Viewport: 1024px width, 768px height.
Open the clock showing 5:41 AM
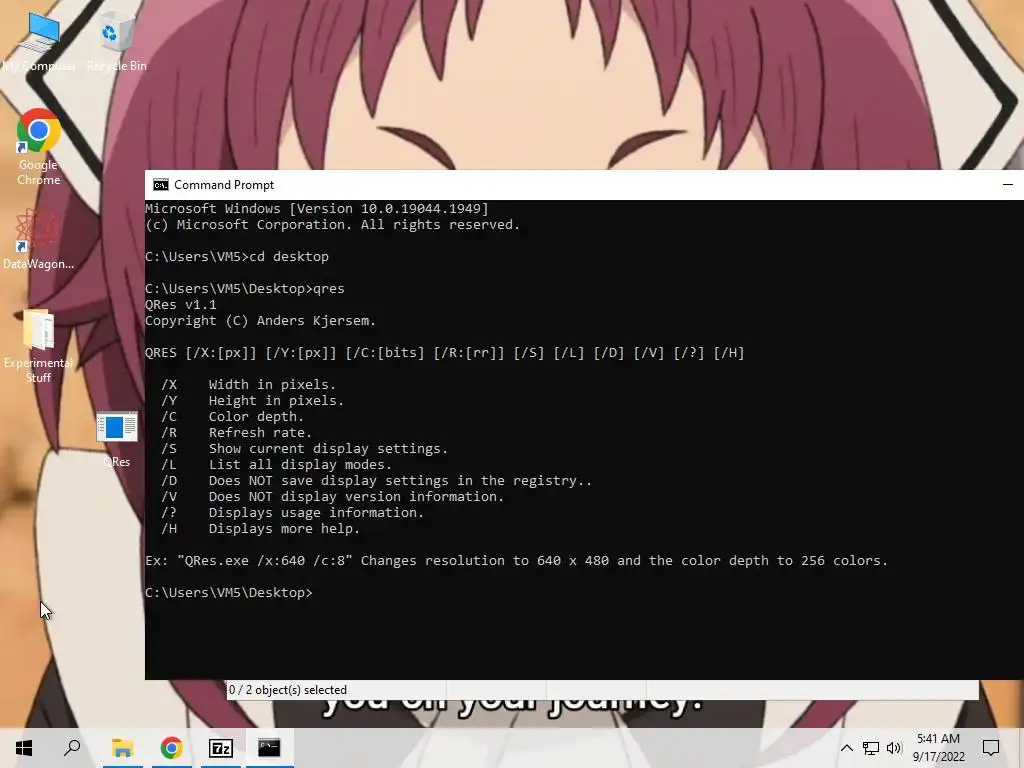[938, 748]
